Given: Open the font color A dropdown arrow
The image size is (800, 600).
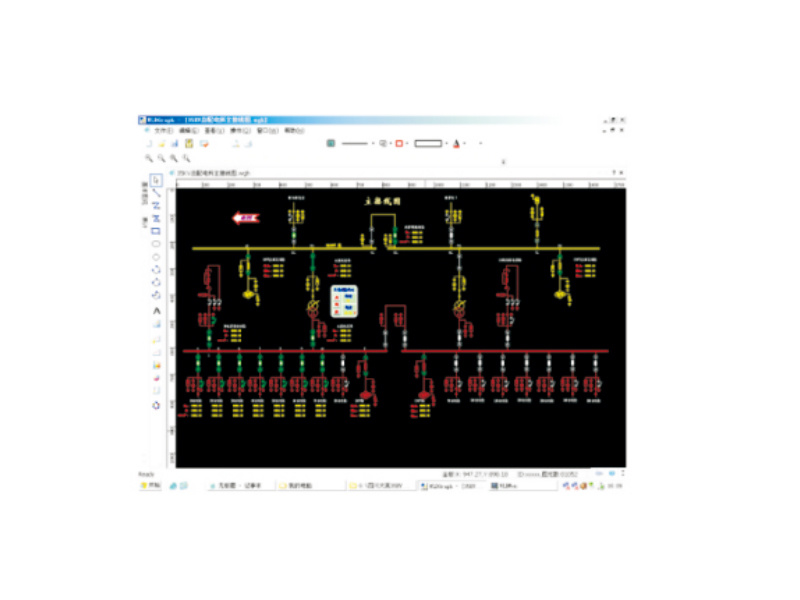Looking at the screenshot, I should click(465, 143).
